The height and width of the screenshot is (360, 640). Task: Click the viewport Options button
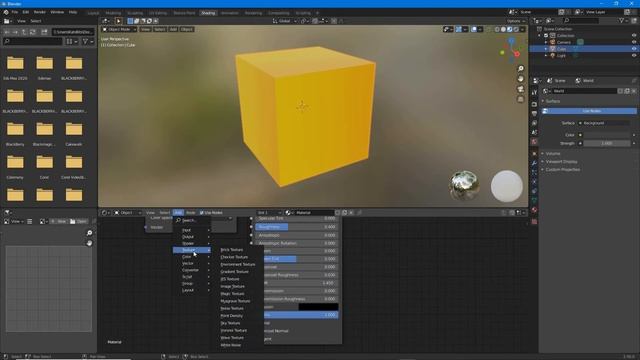tap(515, 21)
